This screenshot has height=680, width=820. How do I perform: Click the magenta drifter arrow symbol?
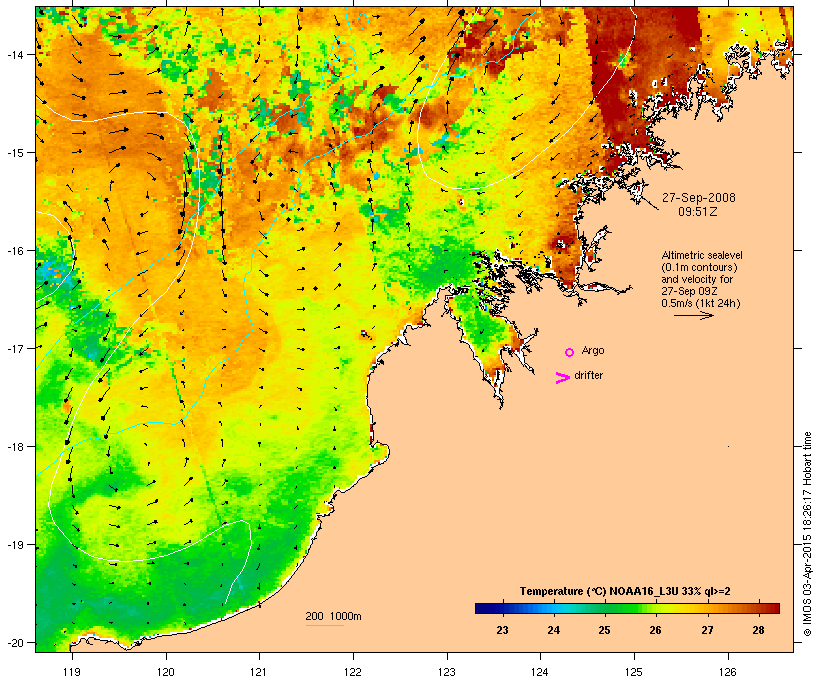tap(563, 378)
